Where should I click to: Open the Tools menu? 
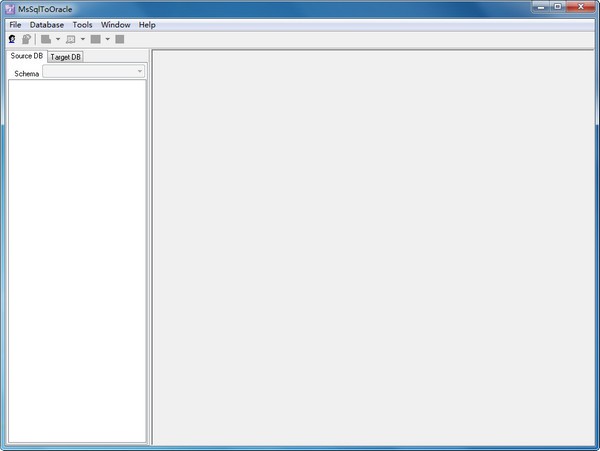click(82, 24)
